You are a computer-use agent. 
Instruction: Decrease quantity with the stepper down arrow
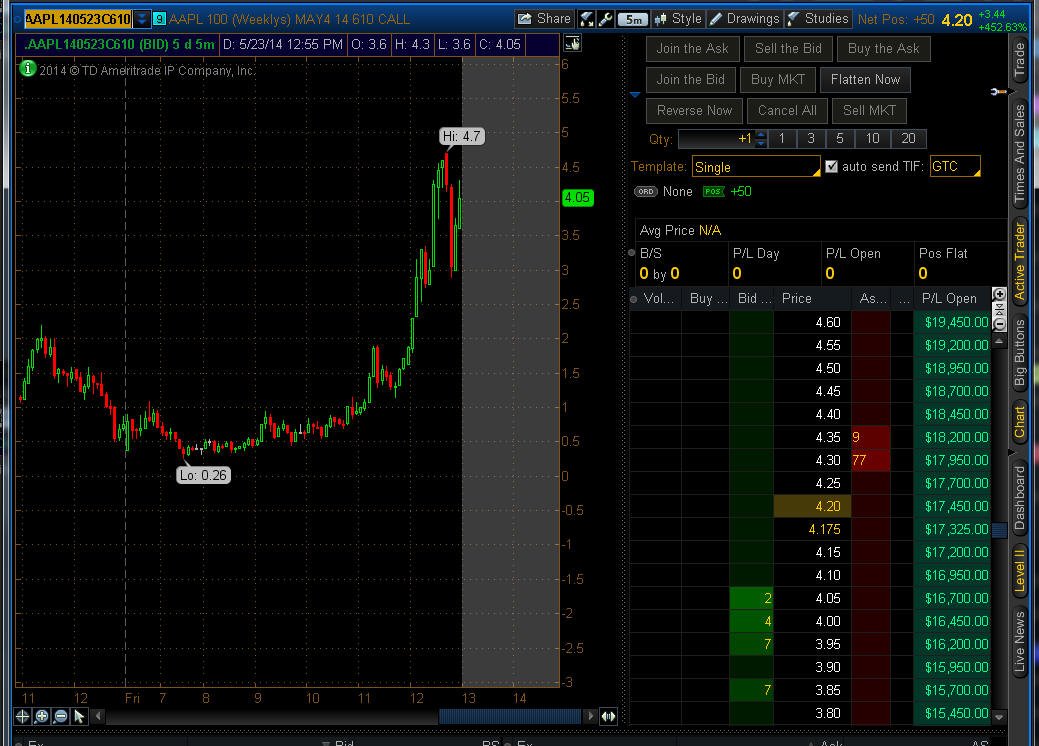pos(761,143)
